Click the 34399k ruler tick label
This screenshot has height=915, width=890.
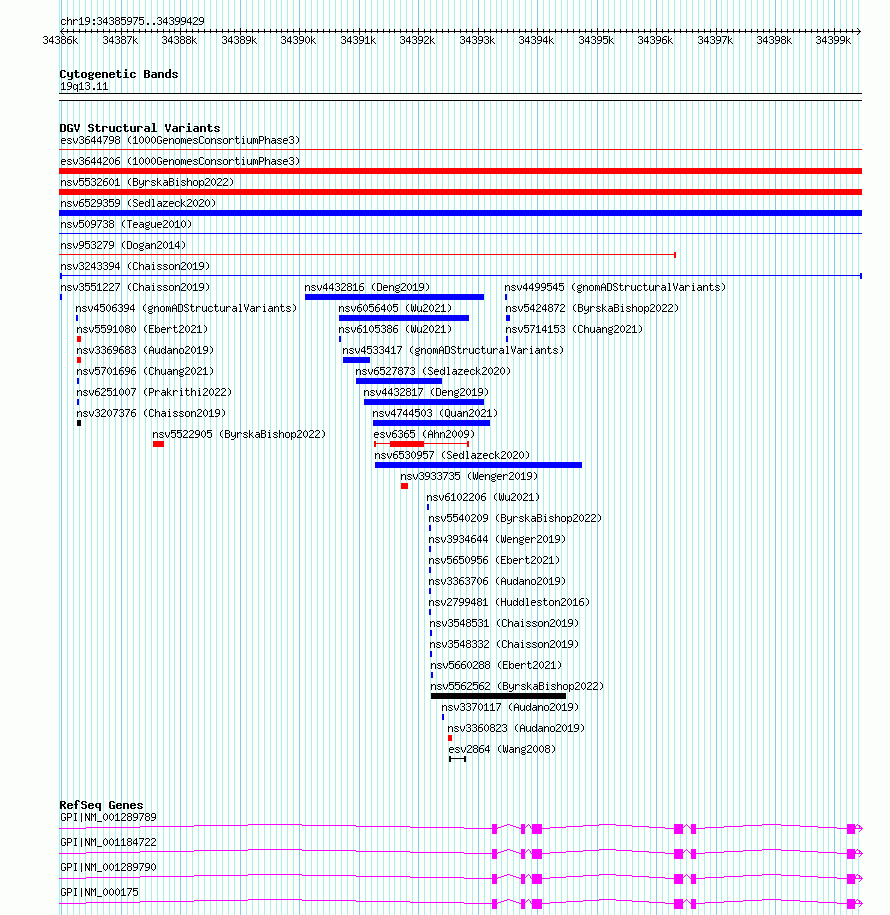(x=833, y=40)
